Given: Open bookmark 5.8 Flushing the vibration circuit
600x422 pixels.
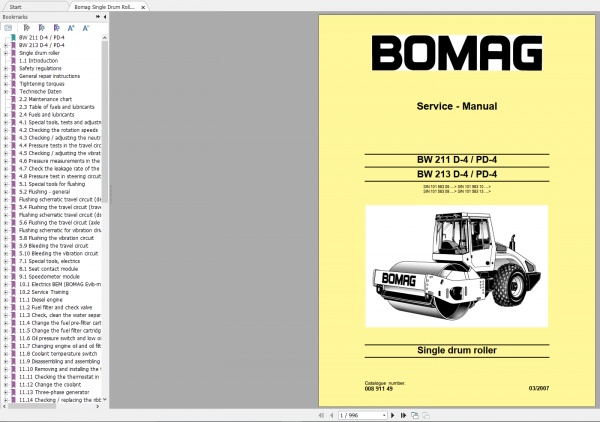Looking at the screenshot, I should coord(56,238).
